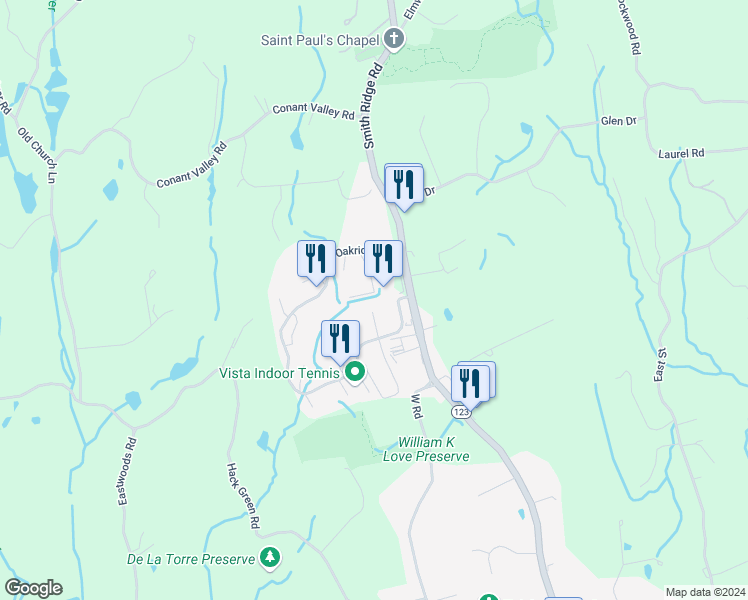Click the Map data ©2024 attribution
Viewport: 748px width, 600px height.
[706, 592]
